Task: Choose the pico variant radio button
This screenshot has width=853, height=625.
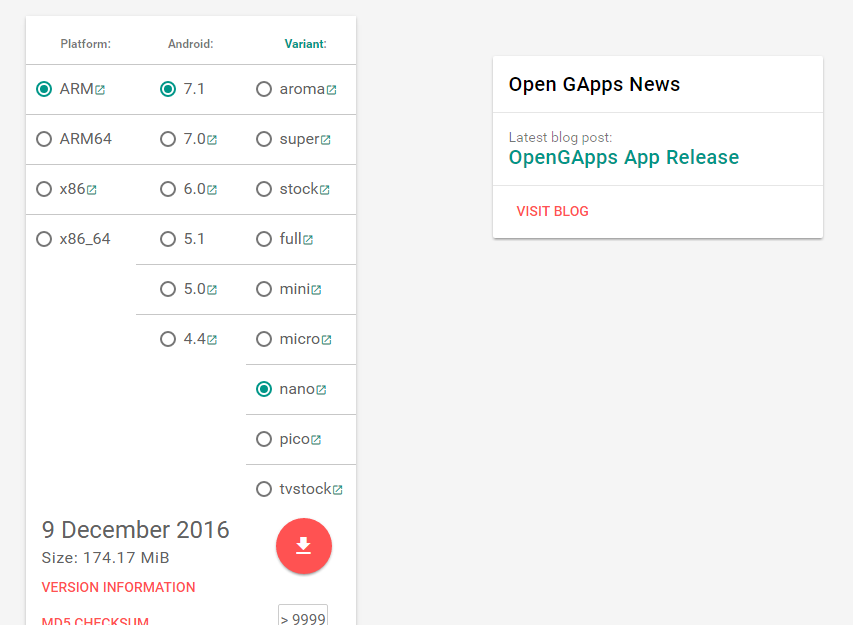Action: 264,439
